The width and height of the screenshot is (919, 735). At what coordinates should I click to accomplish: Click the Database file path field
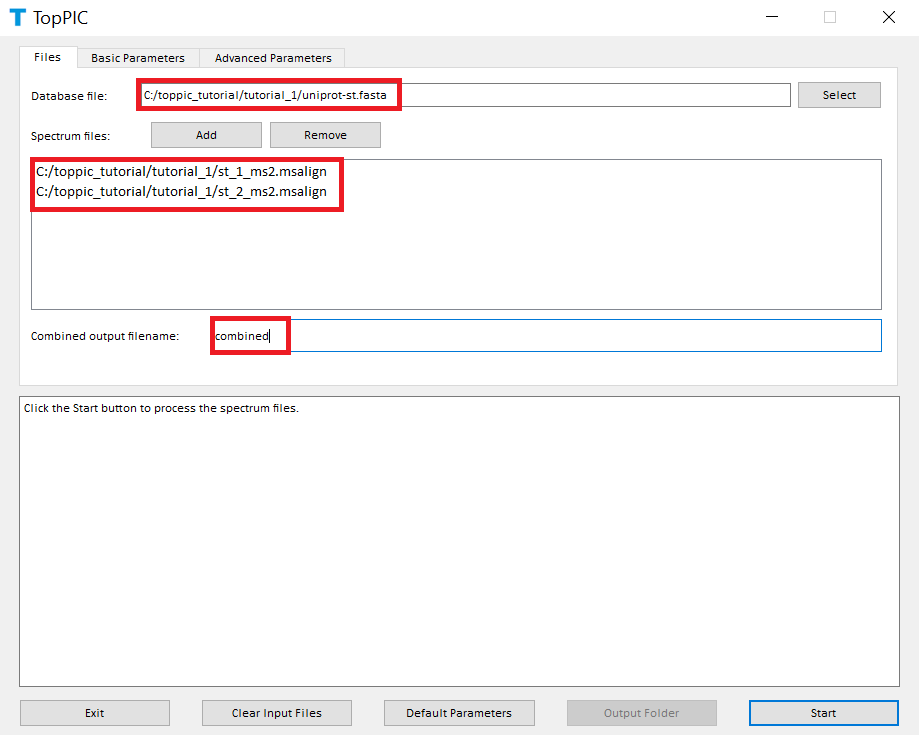pyautogui.click(x=465, y=95)
